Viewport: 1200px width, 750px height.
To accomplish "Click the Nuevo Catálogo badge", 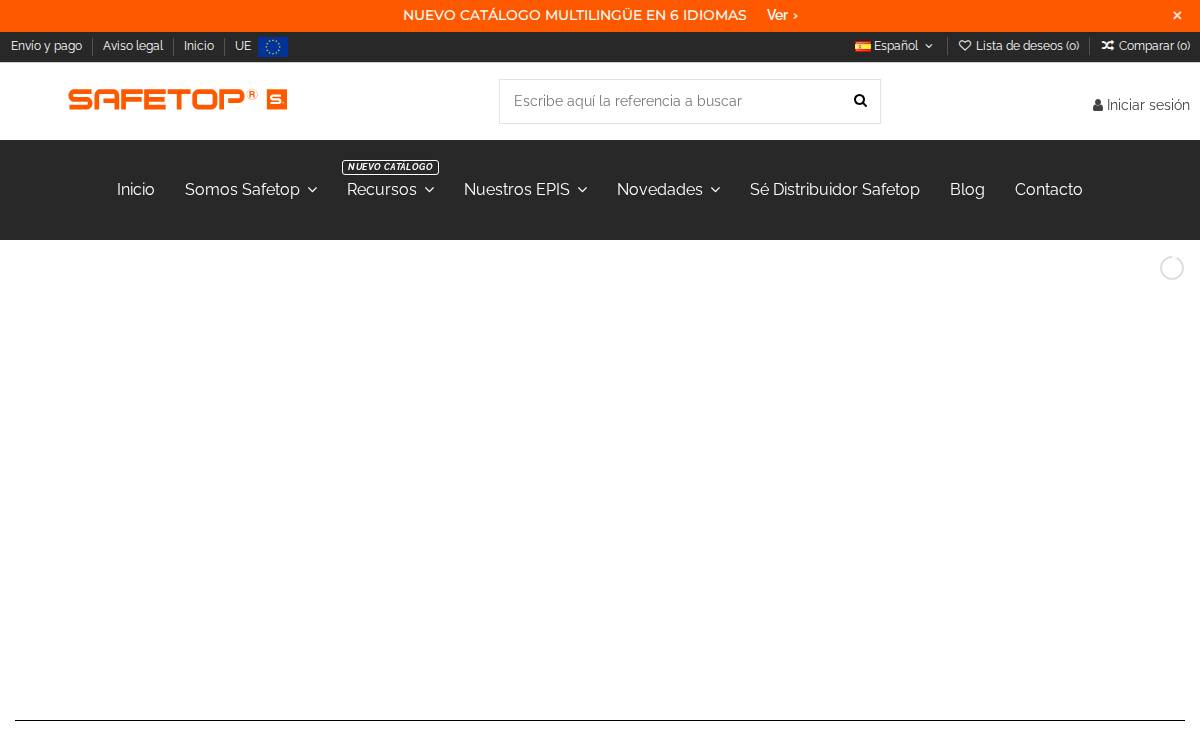I will point(390,167).
